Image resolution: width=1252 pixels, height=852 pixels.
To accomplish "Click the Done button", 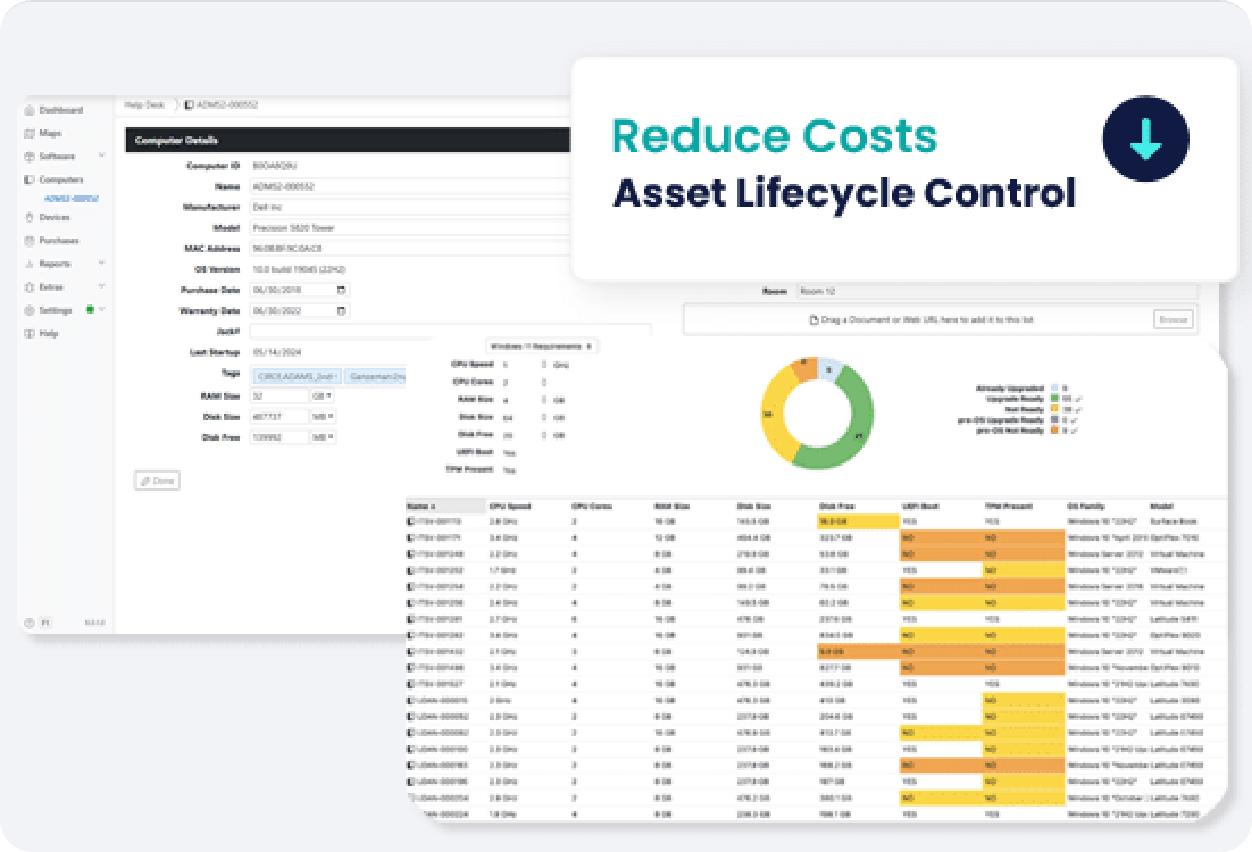I will point(157,481).
